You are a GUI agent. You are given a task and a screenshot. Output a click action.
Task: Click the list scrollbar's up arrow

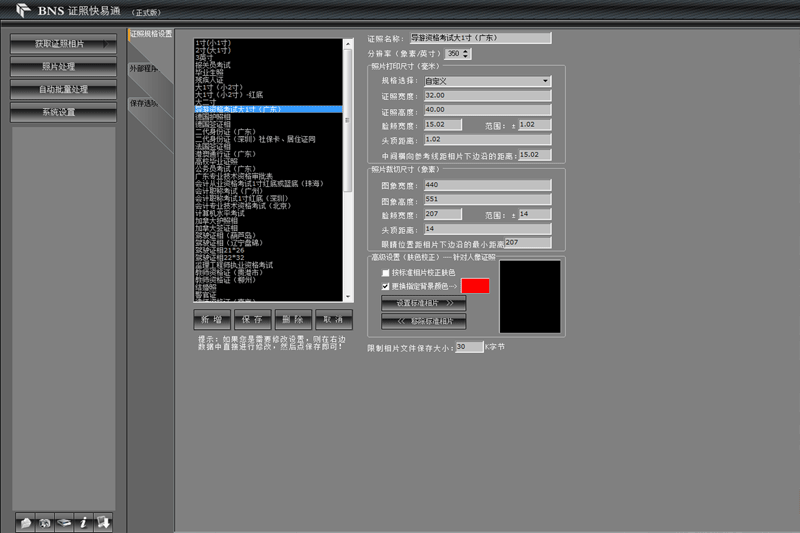pyautogui.click(x=348, y=44)
